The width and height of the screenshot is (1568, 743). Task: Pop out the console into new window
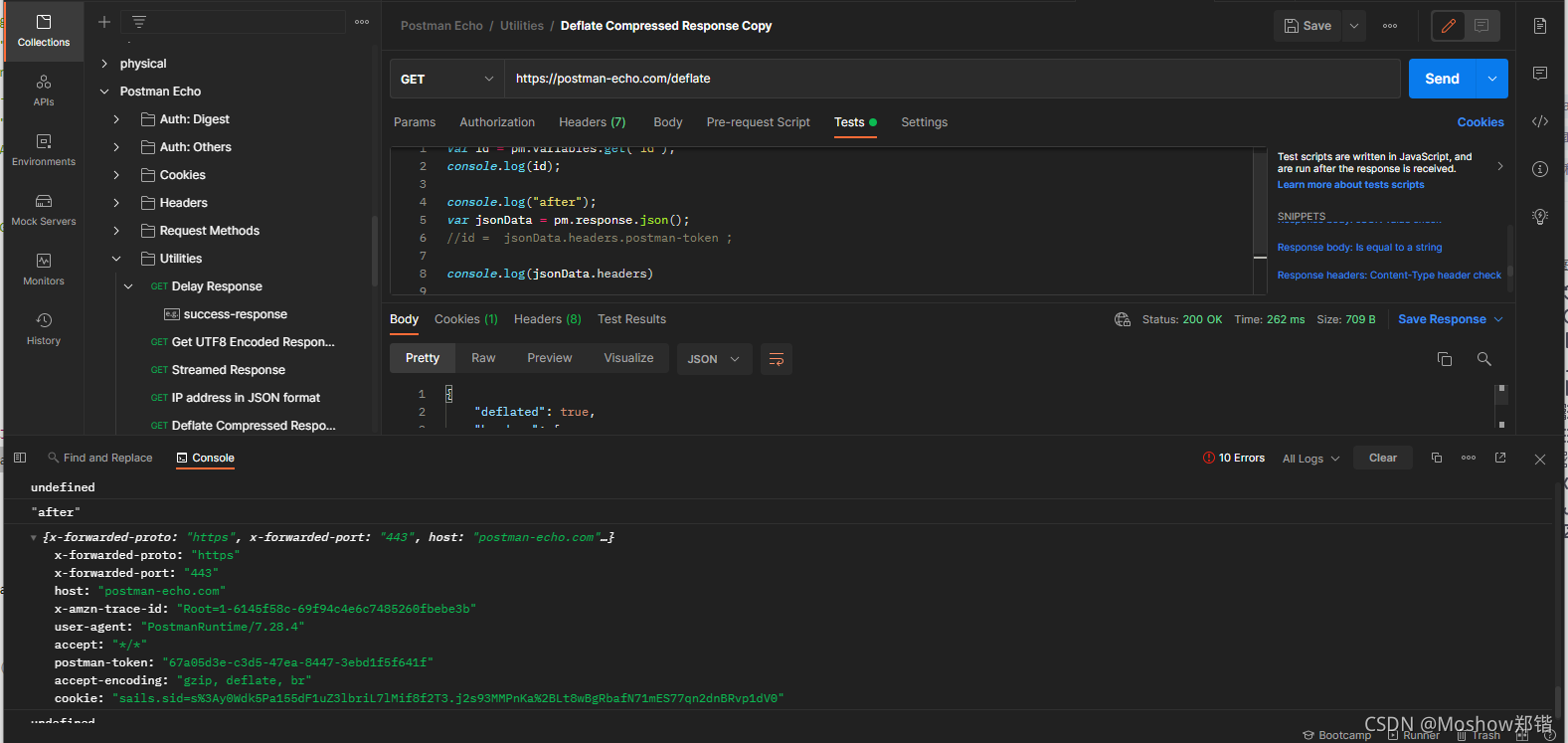(1500, 458)
